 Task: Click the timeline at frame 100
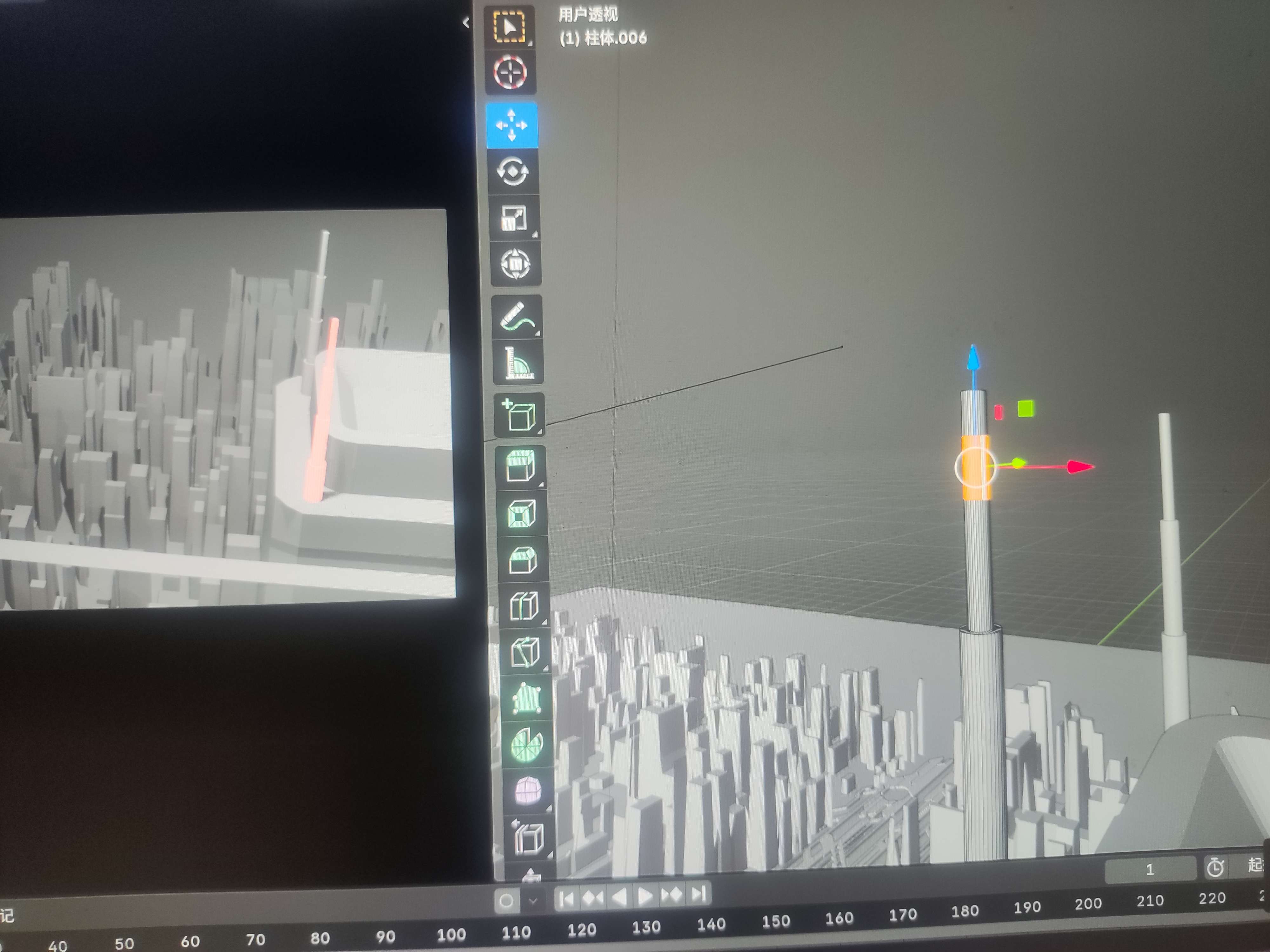click(451, 935)
